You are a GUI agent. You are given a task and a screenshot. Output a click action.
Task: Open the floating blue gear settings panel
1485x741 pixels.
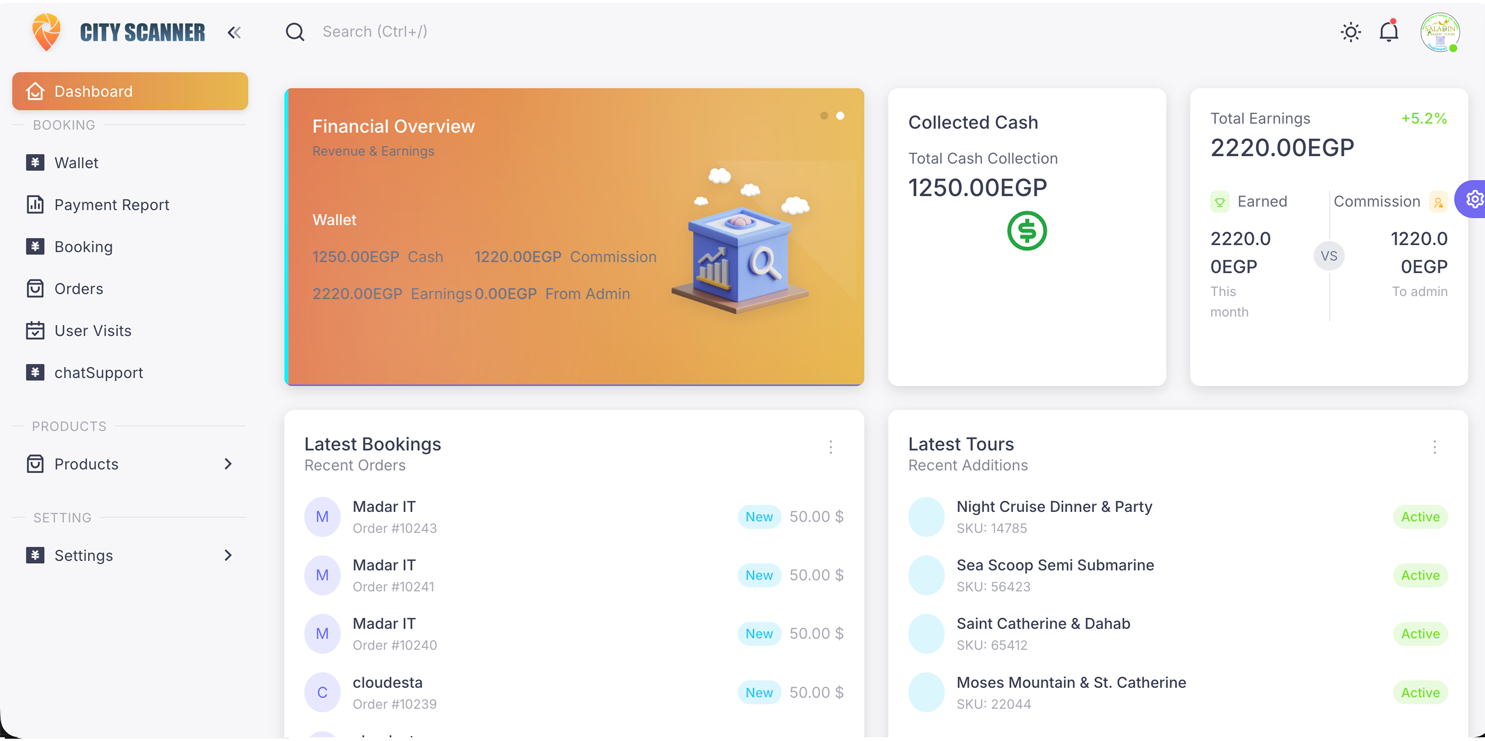(x=1472, y=198)
